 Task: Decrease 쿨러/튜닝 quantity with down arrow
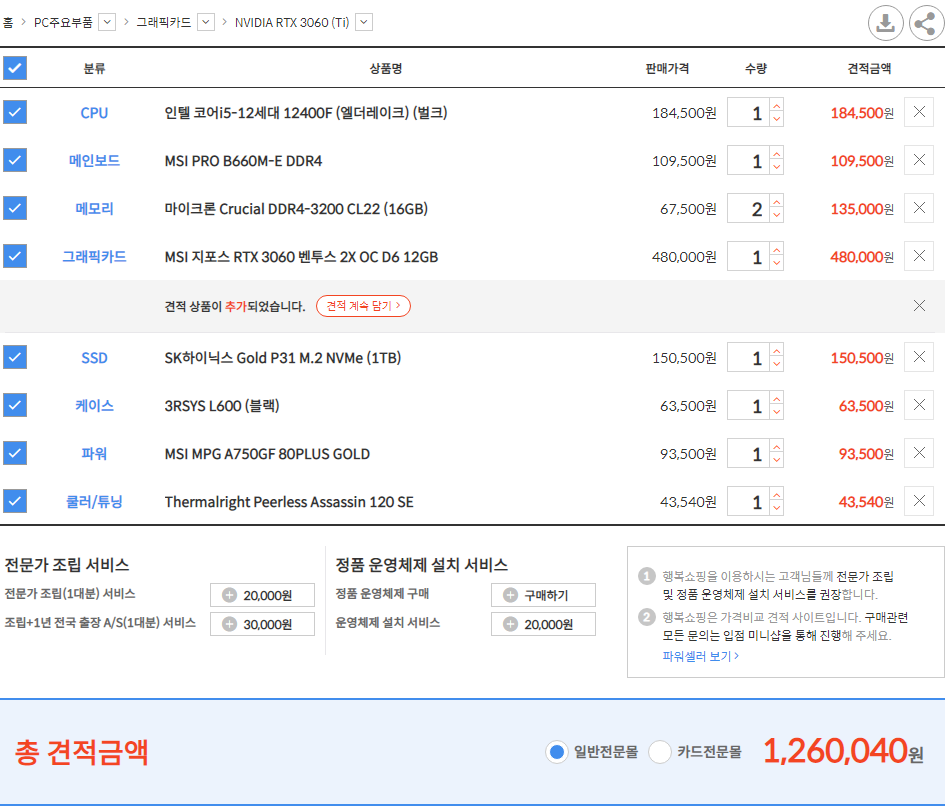point(777,509)
